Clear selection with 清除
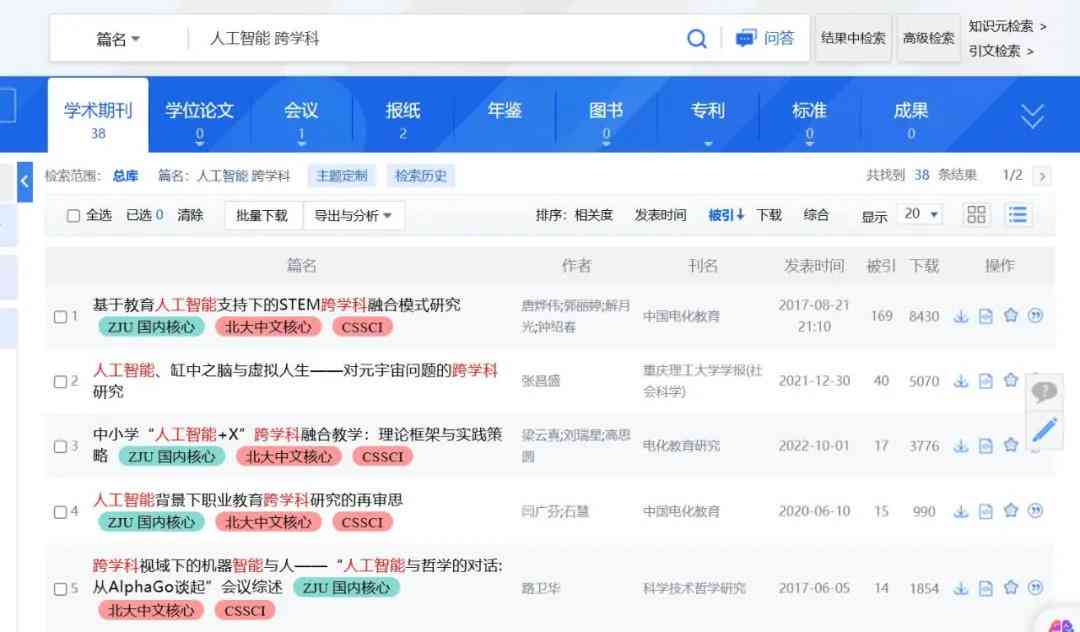Screen dimensions: 1080x632 click(x=190, y=215)
